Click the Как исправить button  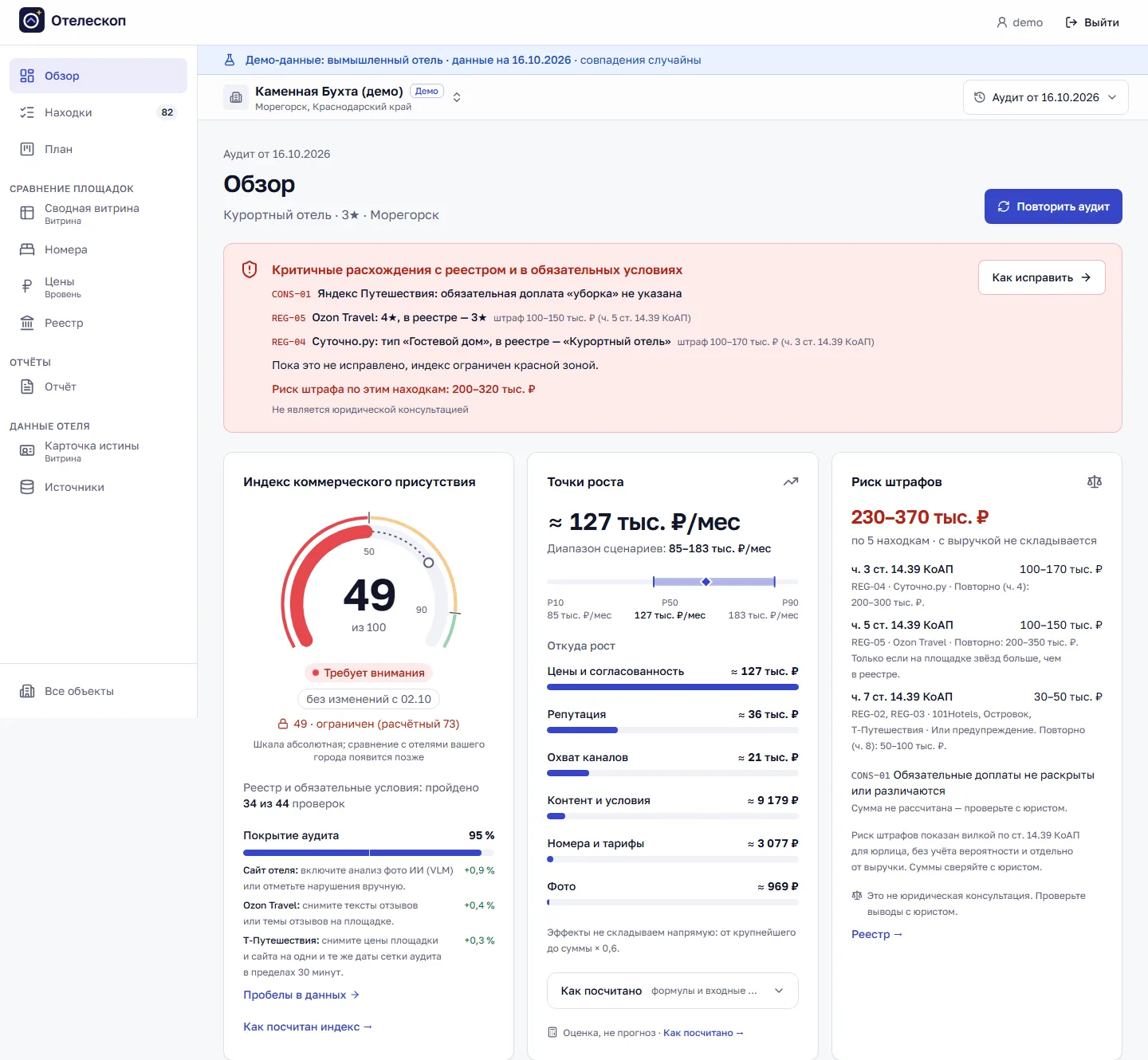pos(1041,277)
